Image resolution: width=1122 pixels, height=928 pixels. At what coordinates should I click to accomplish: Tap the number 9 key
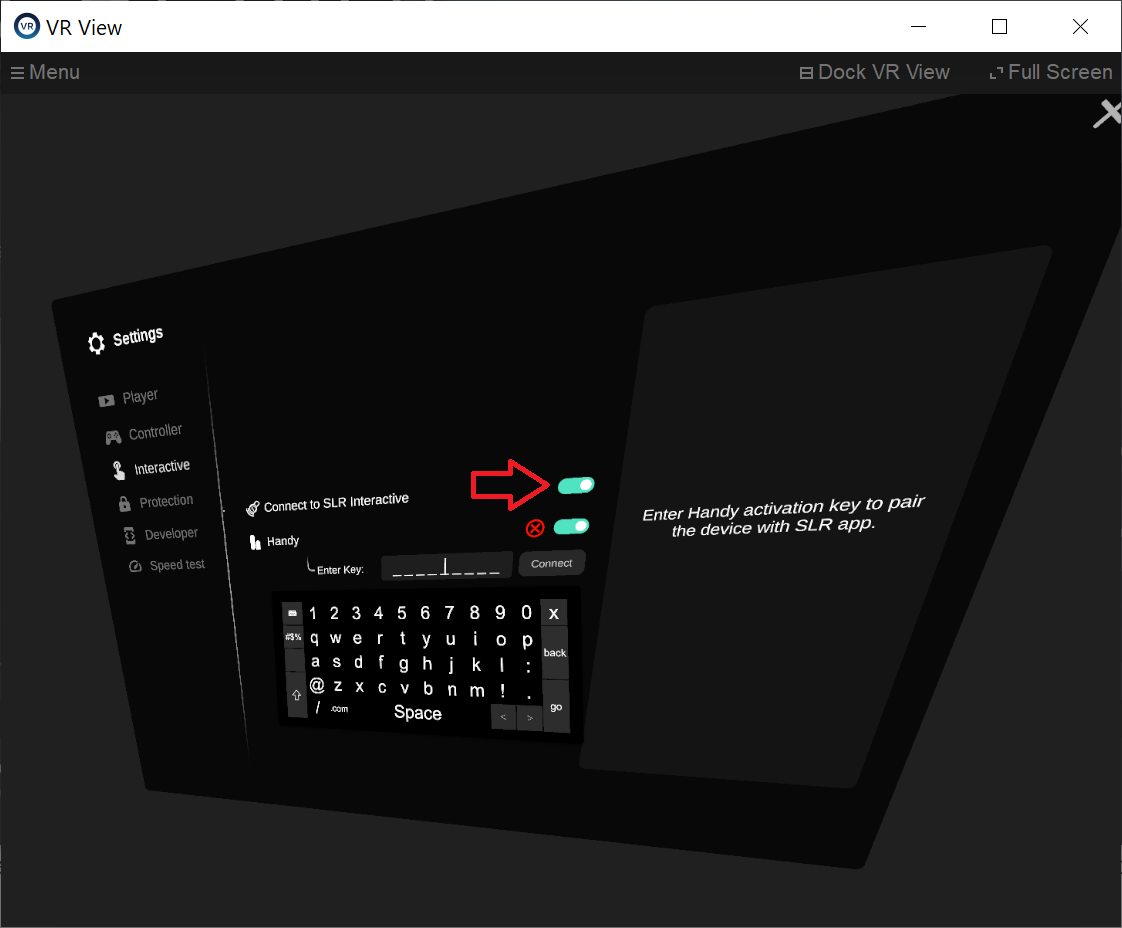coord(500,612)
